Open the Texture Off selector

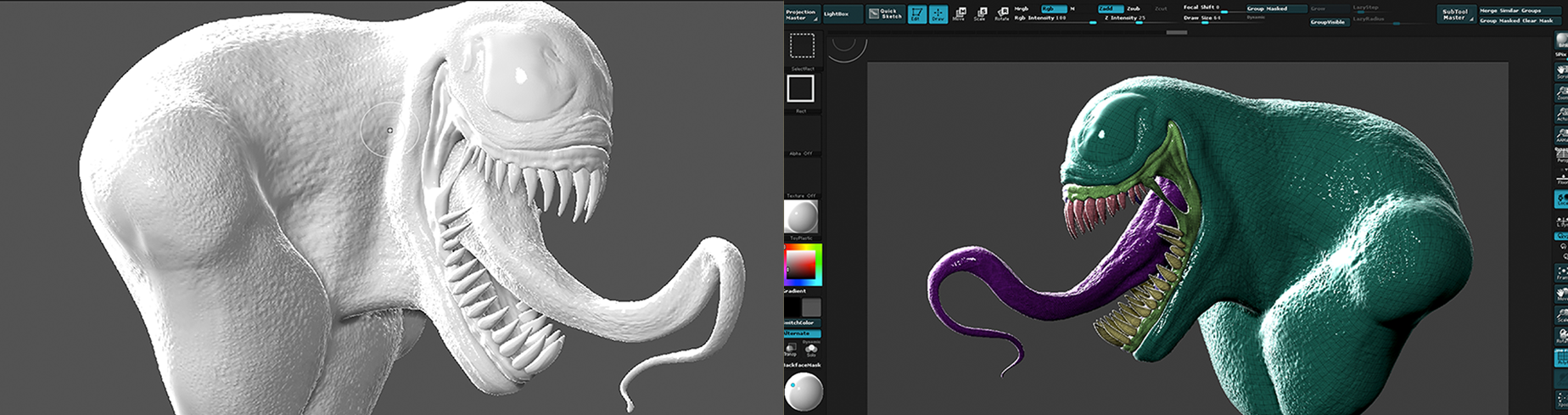pos(801,177)
